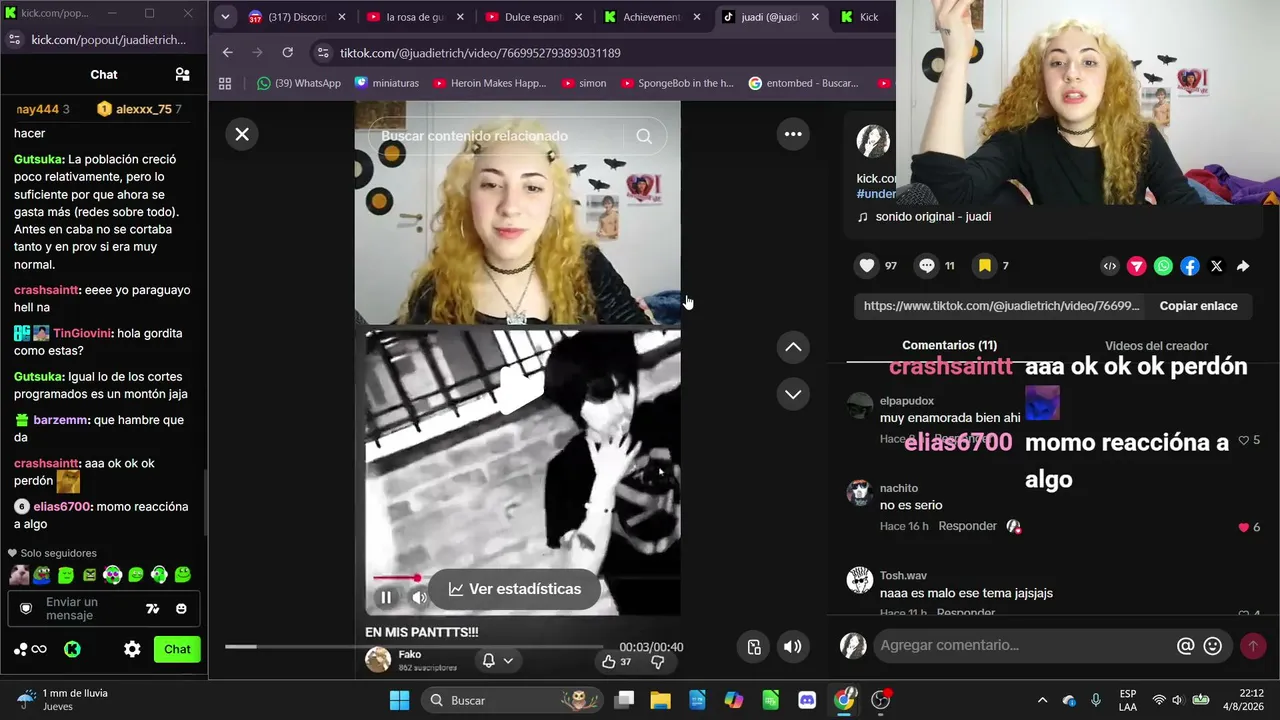Like nachito's comment heart
The height and width of the screenshot is (720, 1280).
(x=1244, y=527)
